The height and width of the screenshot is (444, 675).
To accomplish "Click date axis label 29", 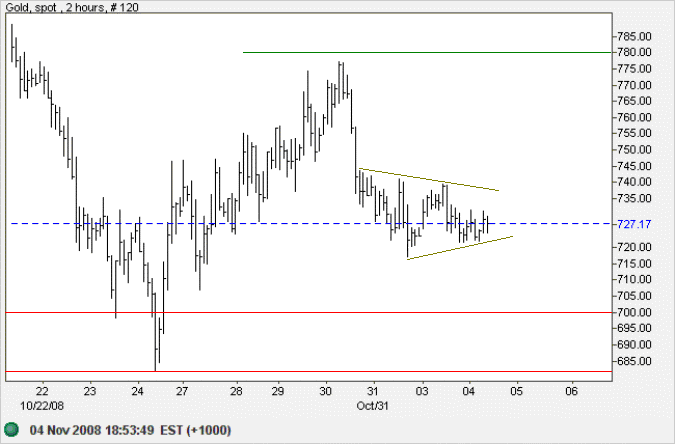I will point(278,391).
